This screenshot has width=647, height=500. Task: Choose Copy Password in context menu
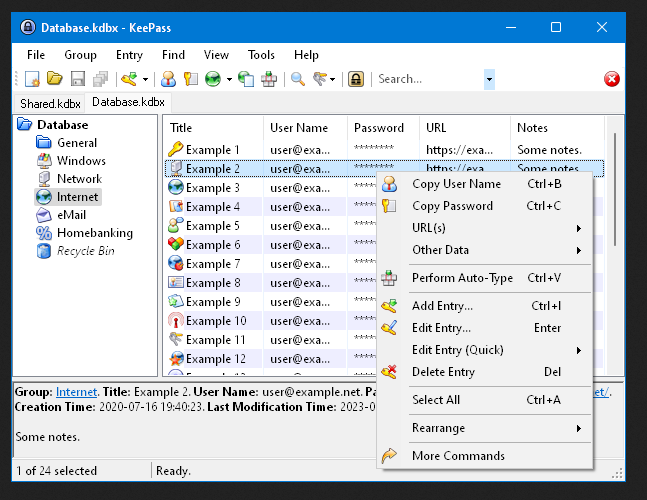485,206
